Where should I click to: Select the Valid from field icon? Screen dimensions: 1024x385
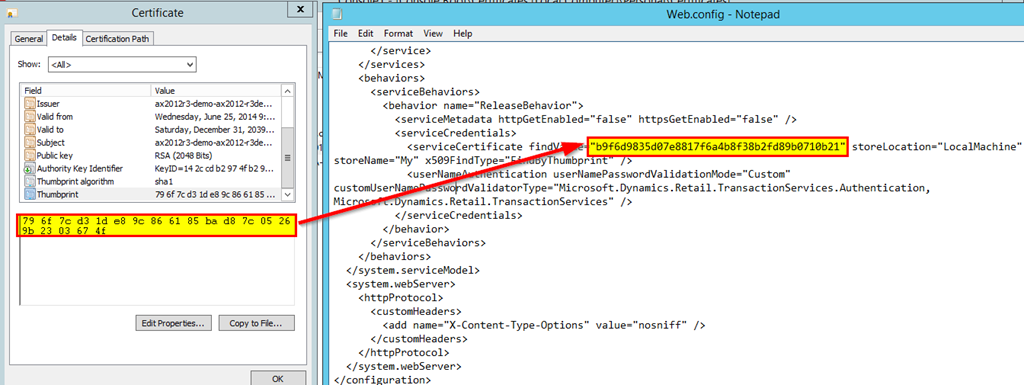[x=29, y=116]
